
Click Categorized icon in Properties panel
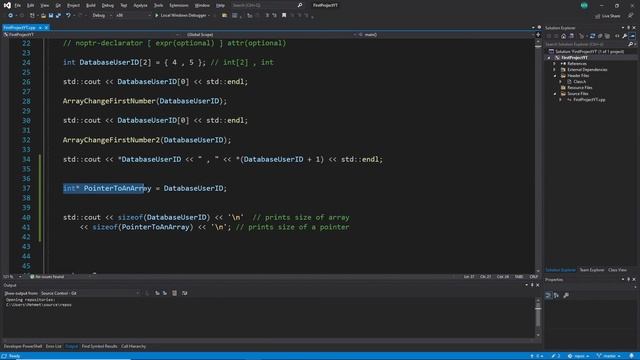pyautogui.click(x=548, y=295)
